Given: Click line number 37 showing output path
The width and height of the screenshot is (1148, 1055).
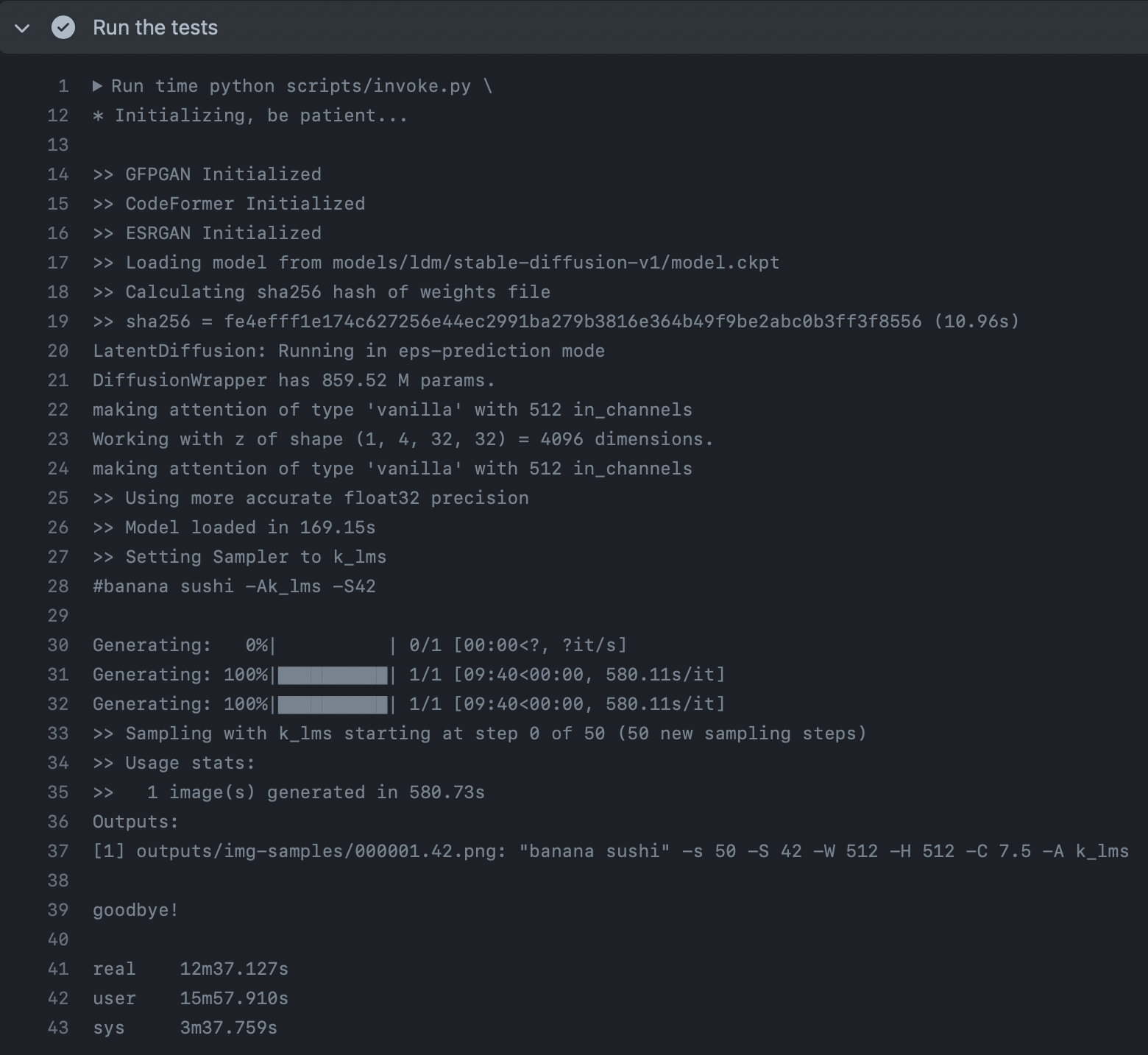Looking at the screenshot, I should coord(57,851).
